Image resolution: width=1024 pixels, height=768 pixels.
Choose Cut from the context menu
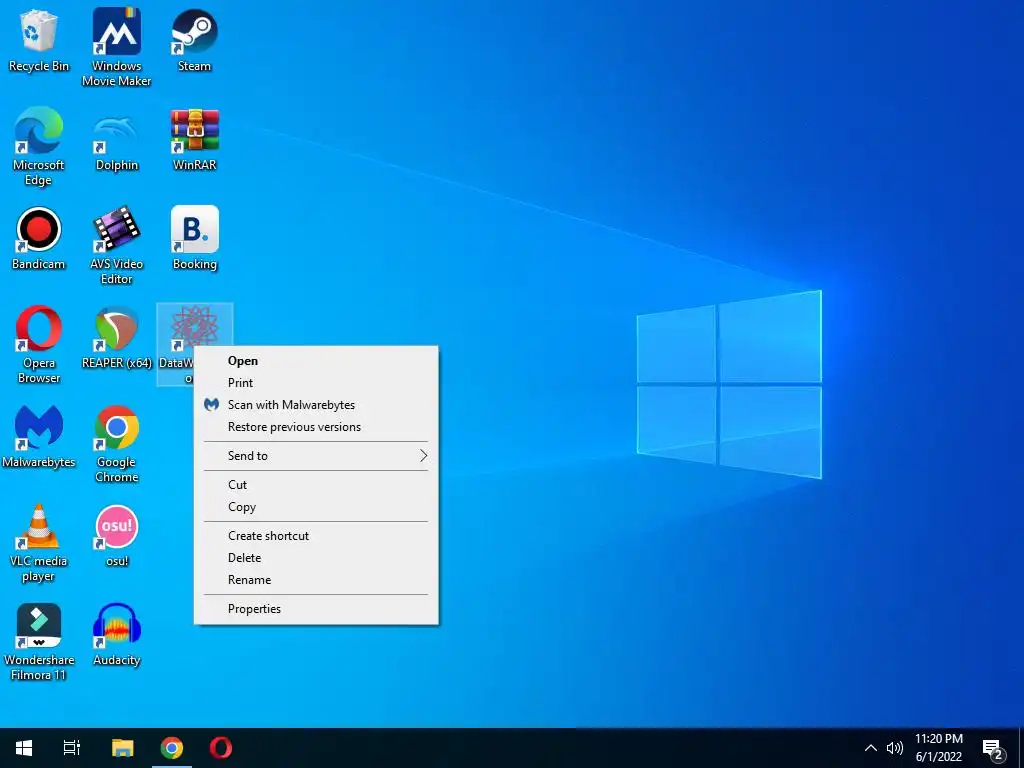(x=316, y=485)
